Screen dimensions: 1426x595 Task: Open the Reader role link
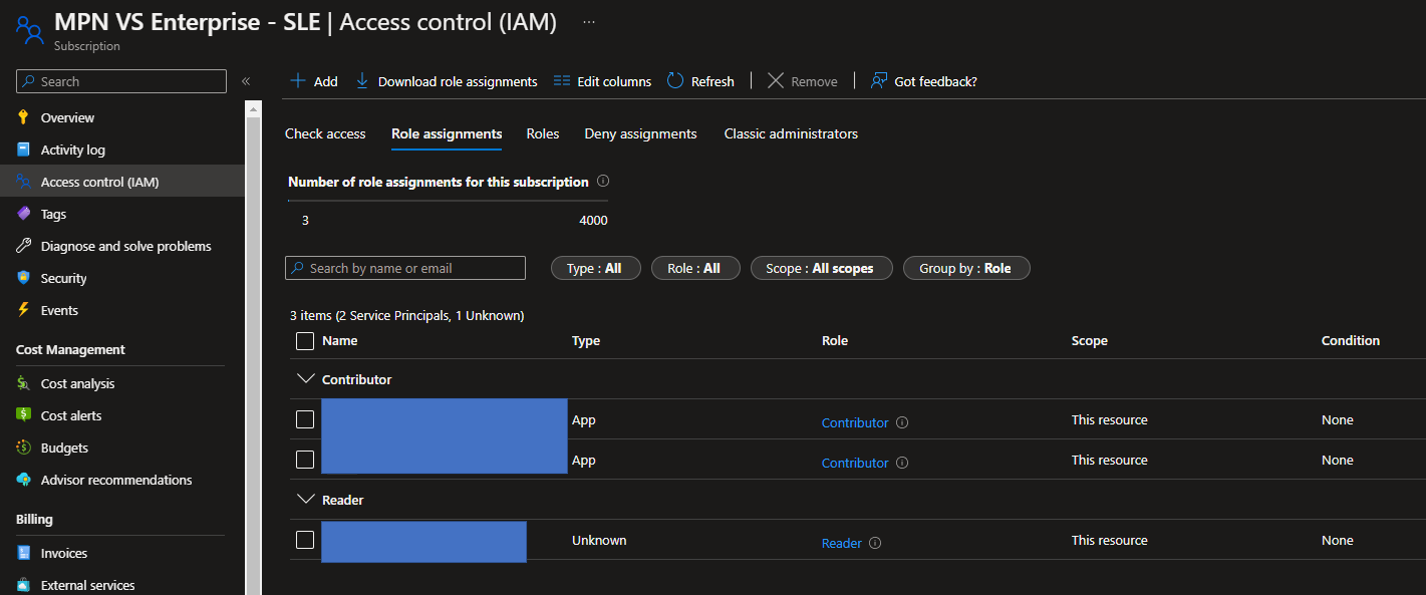click(842, 543)
